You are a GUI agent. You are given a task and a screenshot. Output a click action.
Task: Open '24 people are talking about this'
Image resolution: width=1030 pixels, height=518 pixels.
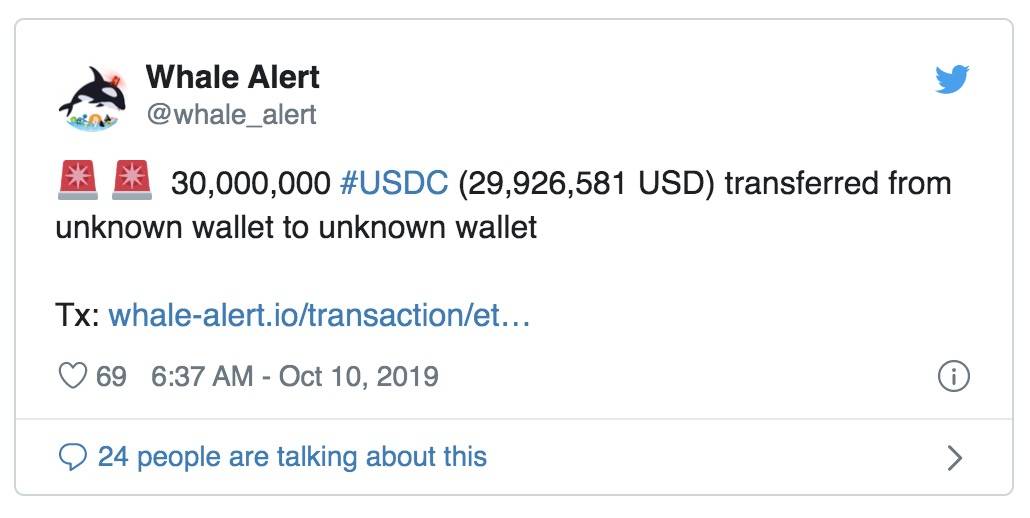pos(292,456)
